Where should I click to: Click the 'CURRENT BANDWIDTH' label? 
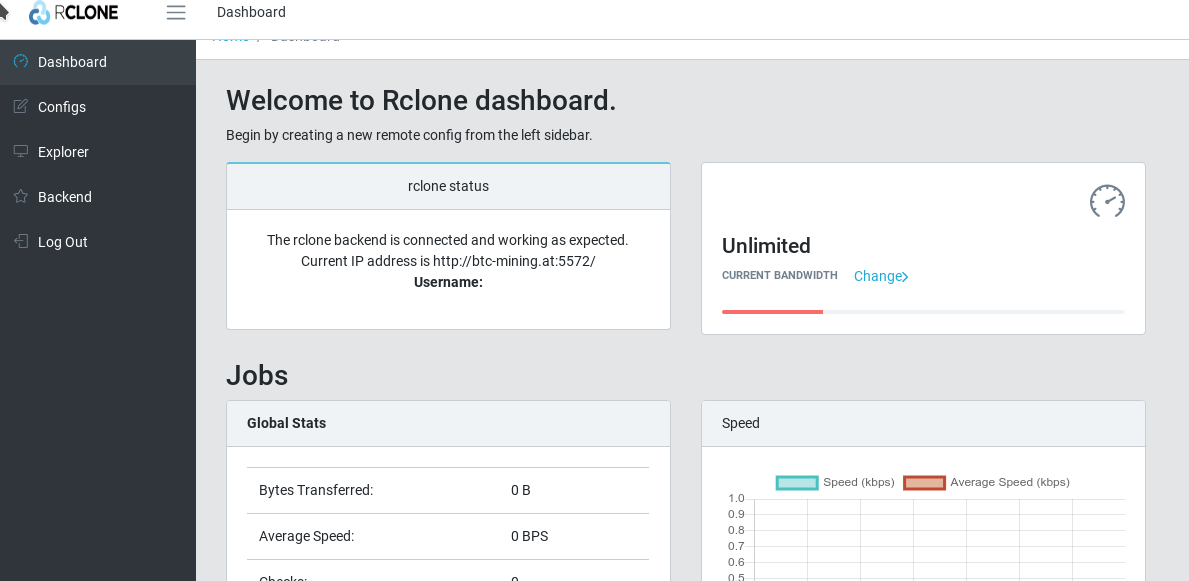click(x=780, y=275)
